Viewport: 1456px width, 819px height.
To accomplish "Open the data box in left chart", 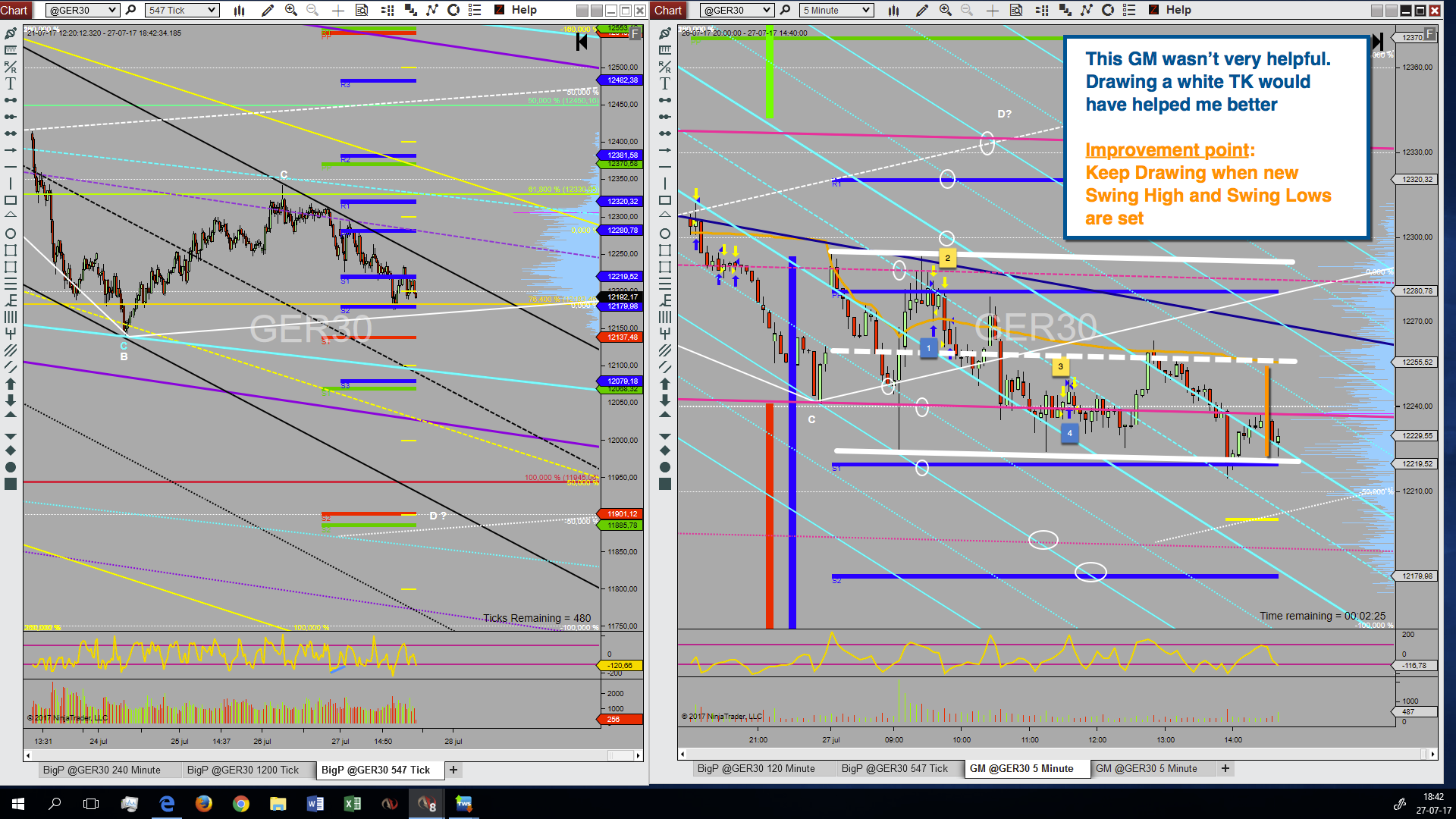I will click(x=362, y=10).
